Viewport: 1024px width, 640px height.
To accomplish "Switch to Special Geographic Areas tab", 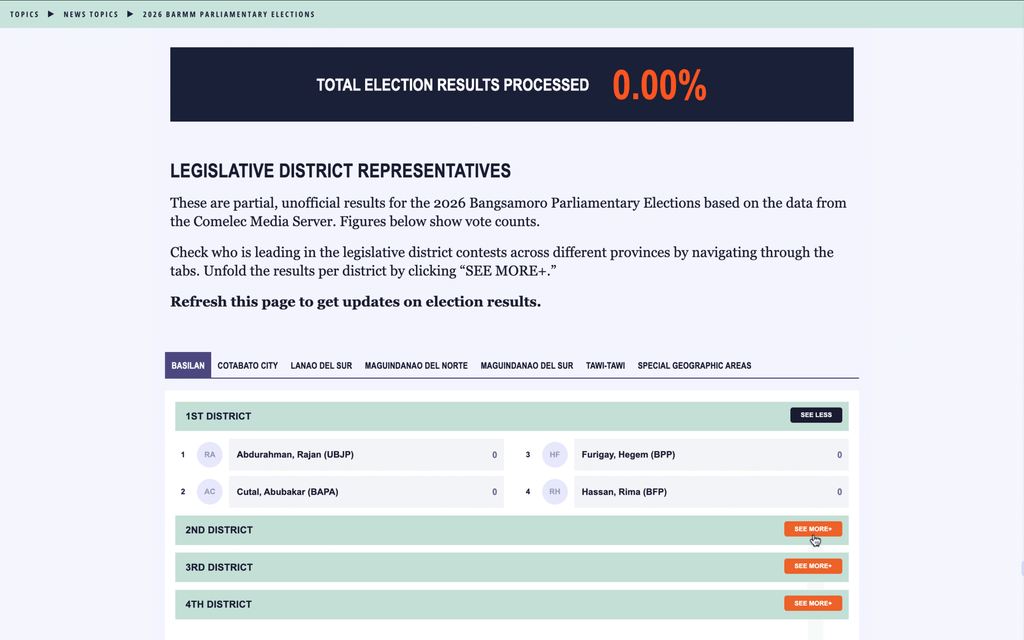I will pos(694,366).
